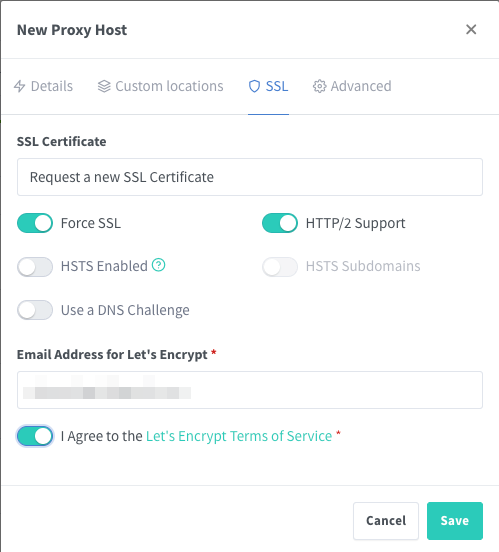Toggle the HSTS Subdomains switch
The width and height of the screenshot is (499, 552).
280,266
